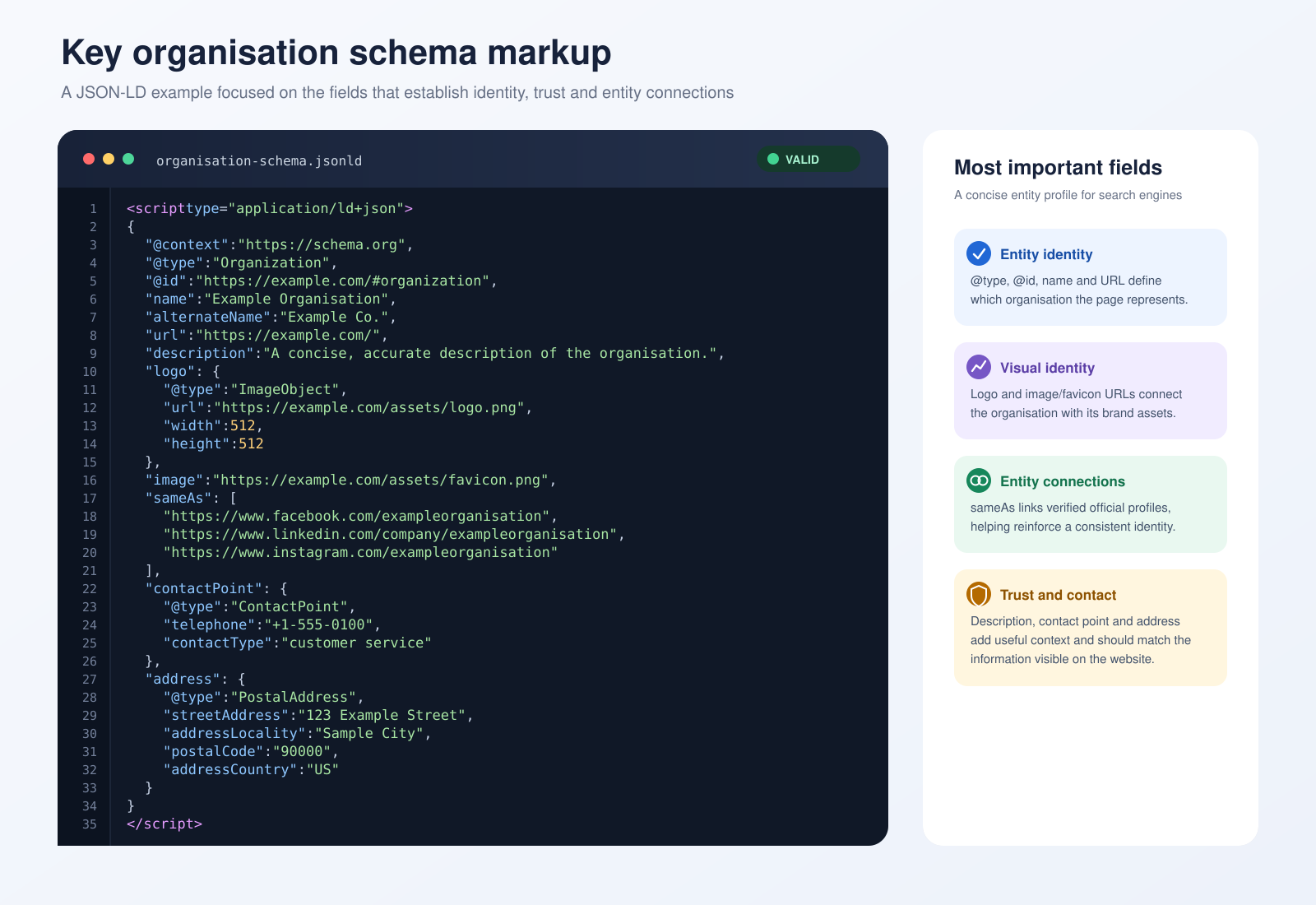Select the organisation-schema.jsonld file name
1316x905 pixels.
[259, 160]
